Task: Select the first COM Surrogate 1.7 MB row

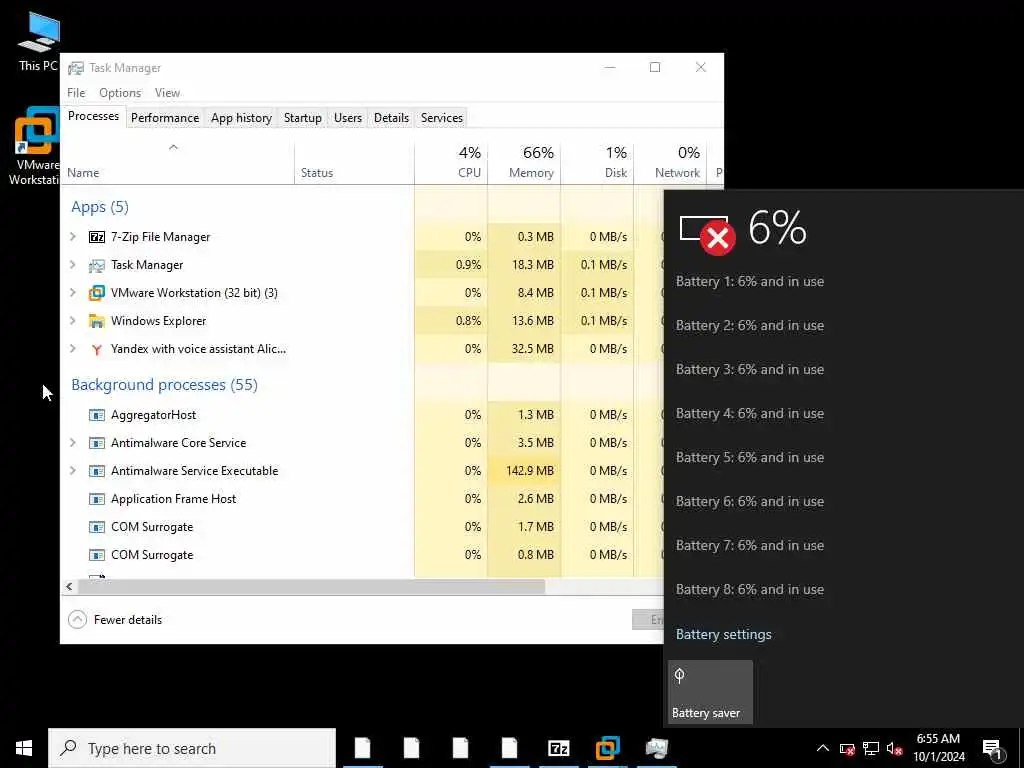Action: coord(362,527)
